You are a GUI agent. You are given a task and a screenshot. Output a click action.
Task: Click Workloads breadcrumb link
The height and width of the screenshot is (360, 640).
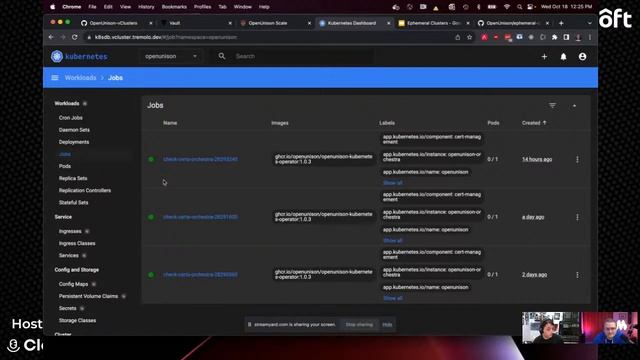pyautogui.click(x=80, y=78)
